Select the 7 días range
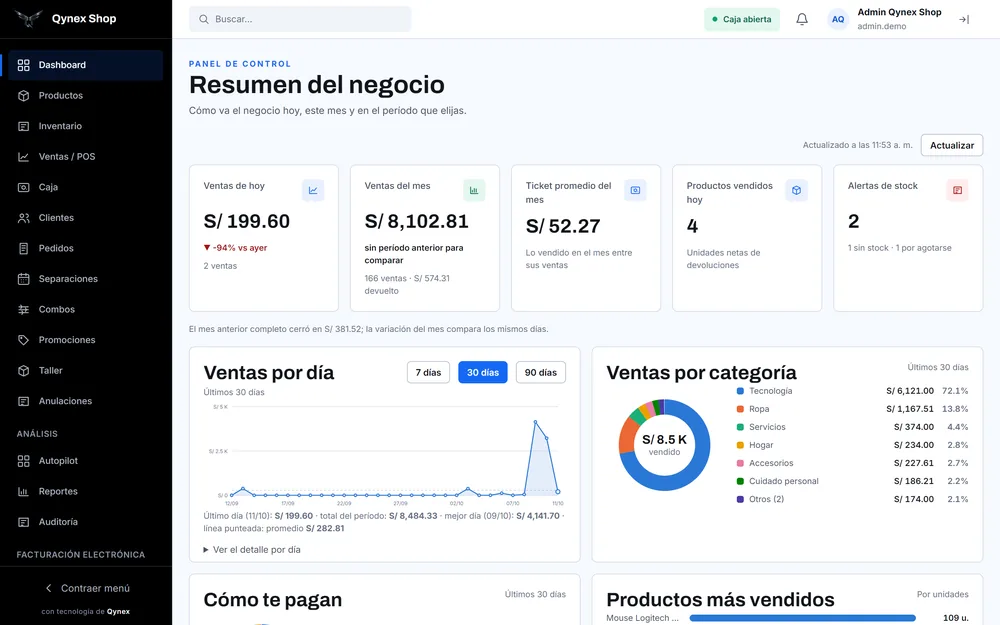This screenshot has width=1000, height=625. [428, 372]
